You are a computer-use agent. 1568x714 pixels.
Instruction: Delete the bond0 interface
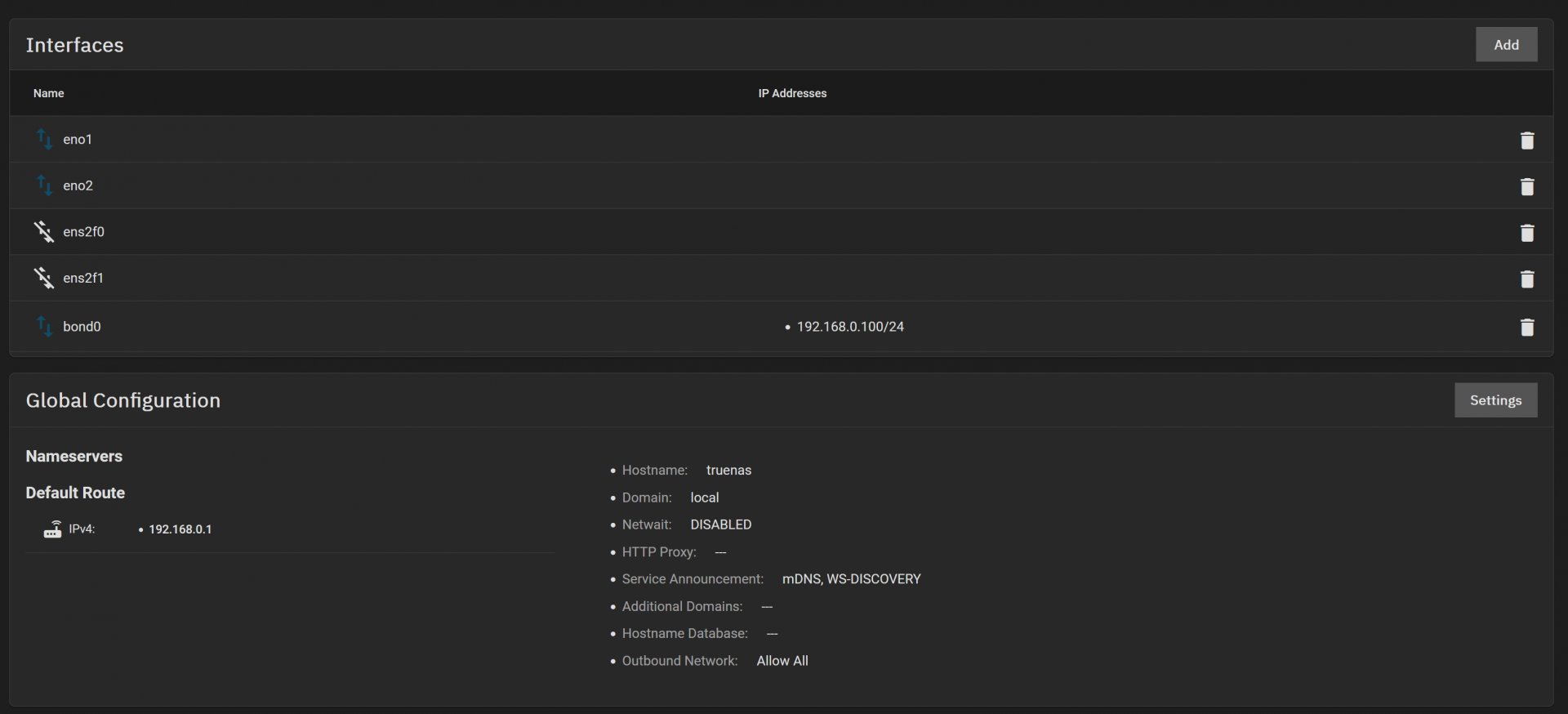click(x=1526, y=328)
